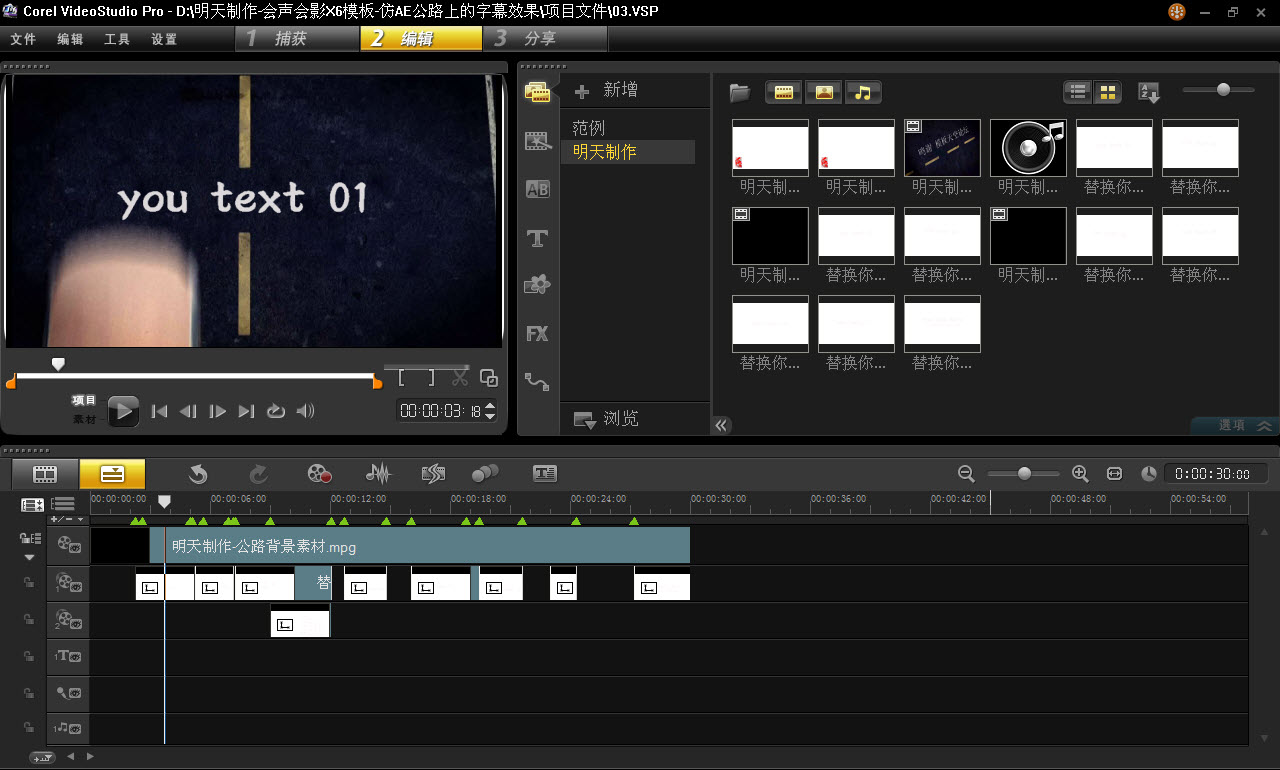This screenshot has width=1280, height=770.
Task: Toggle Repeat playback
Action: (x=276, y=411)
